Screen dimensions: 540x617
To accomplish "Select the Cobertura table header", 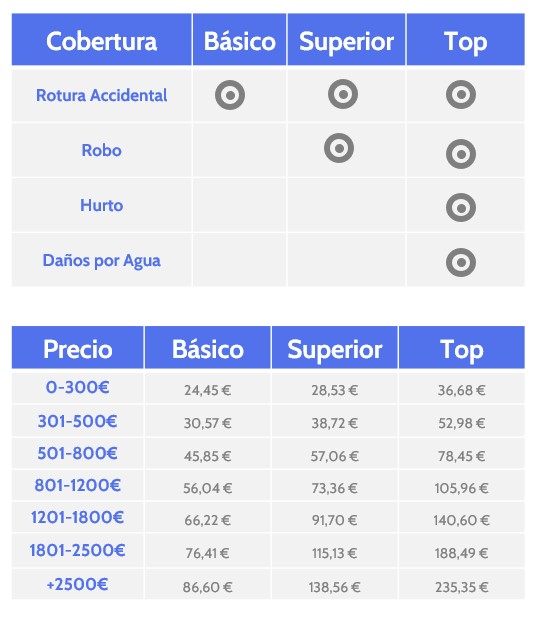I will click(102, 39).
